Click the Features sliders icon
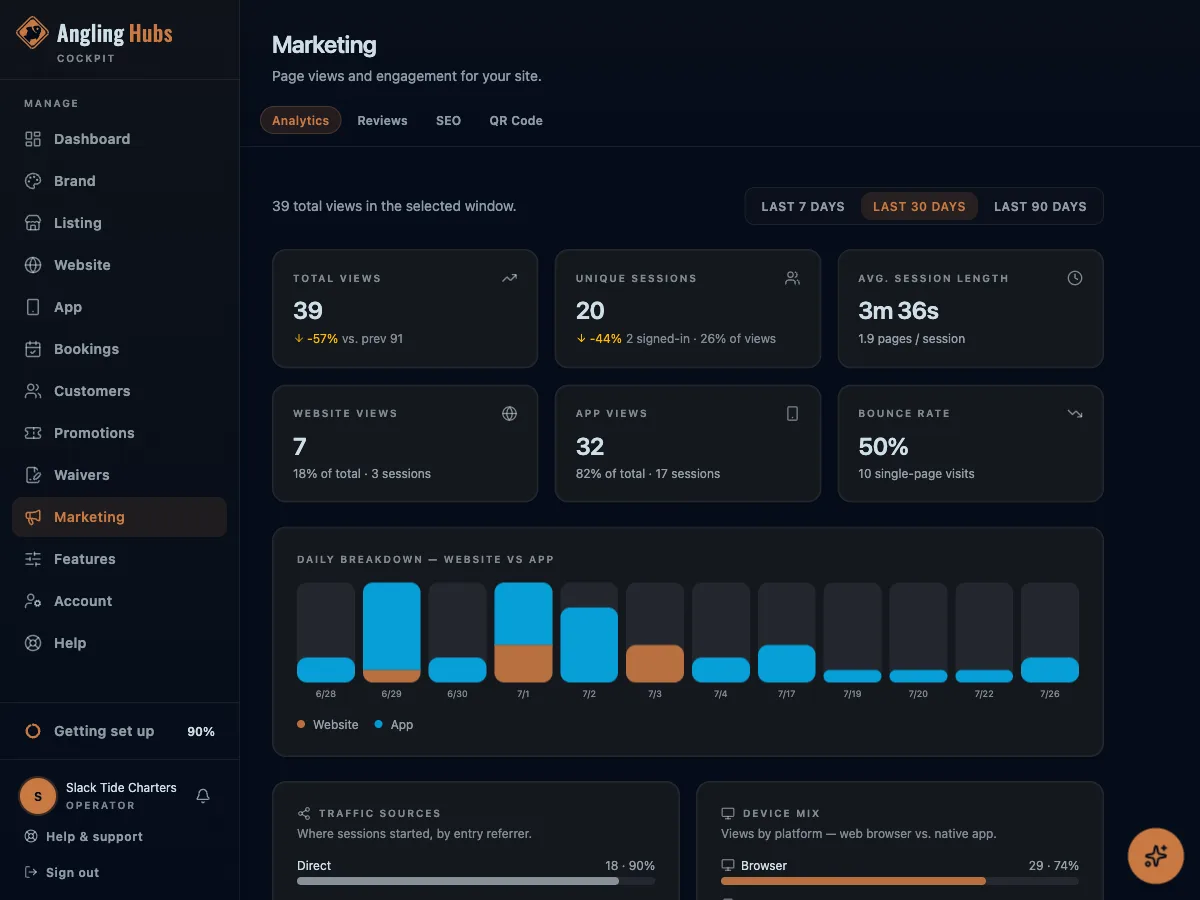Image resolution: width=1200 pixels, height=900 pixels. [x=33, y=559]
